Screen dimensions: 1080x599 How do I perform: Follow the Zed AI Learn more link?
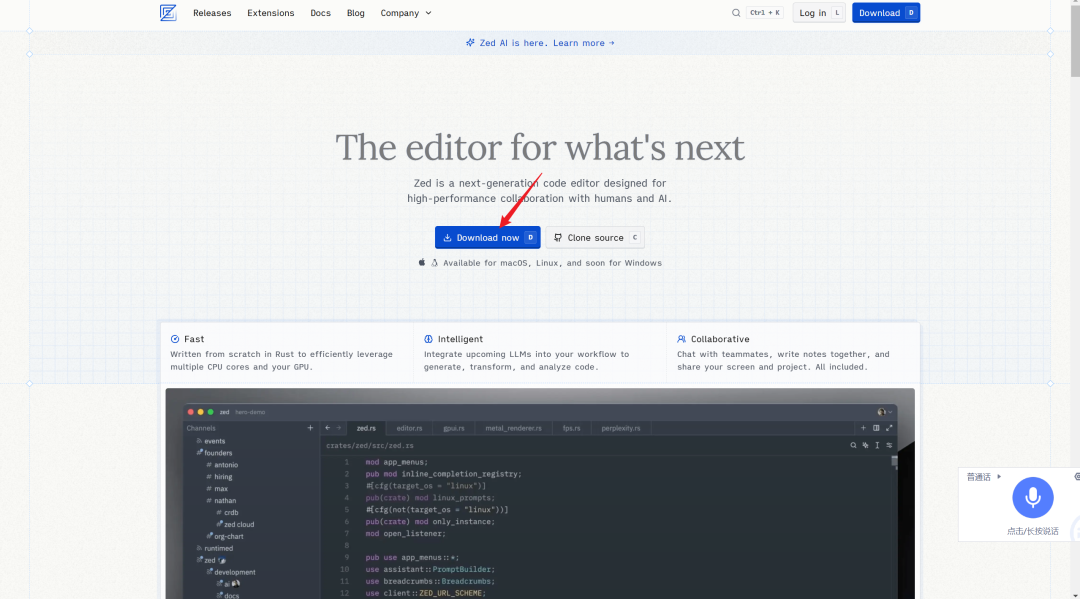click(583, 43)
